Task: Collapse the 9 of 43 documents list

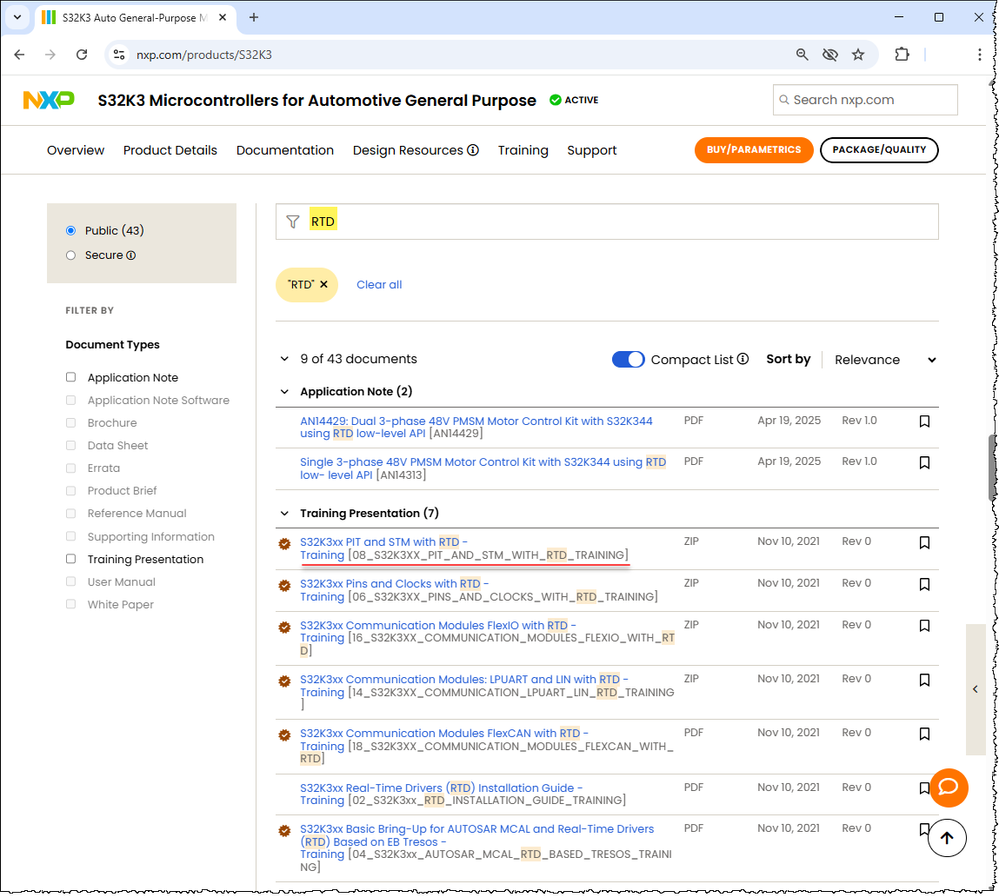Action: point(284,359)
